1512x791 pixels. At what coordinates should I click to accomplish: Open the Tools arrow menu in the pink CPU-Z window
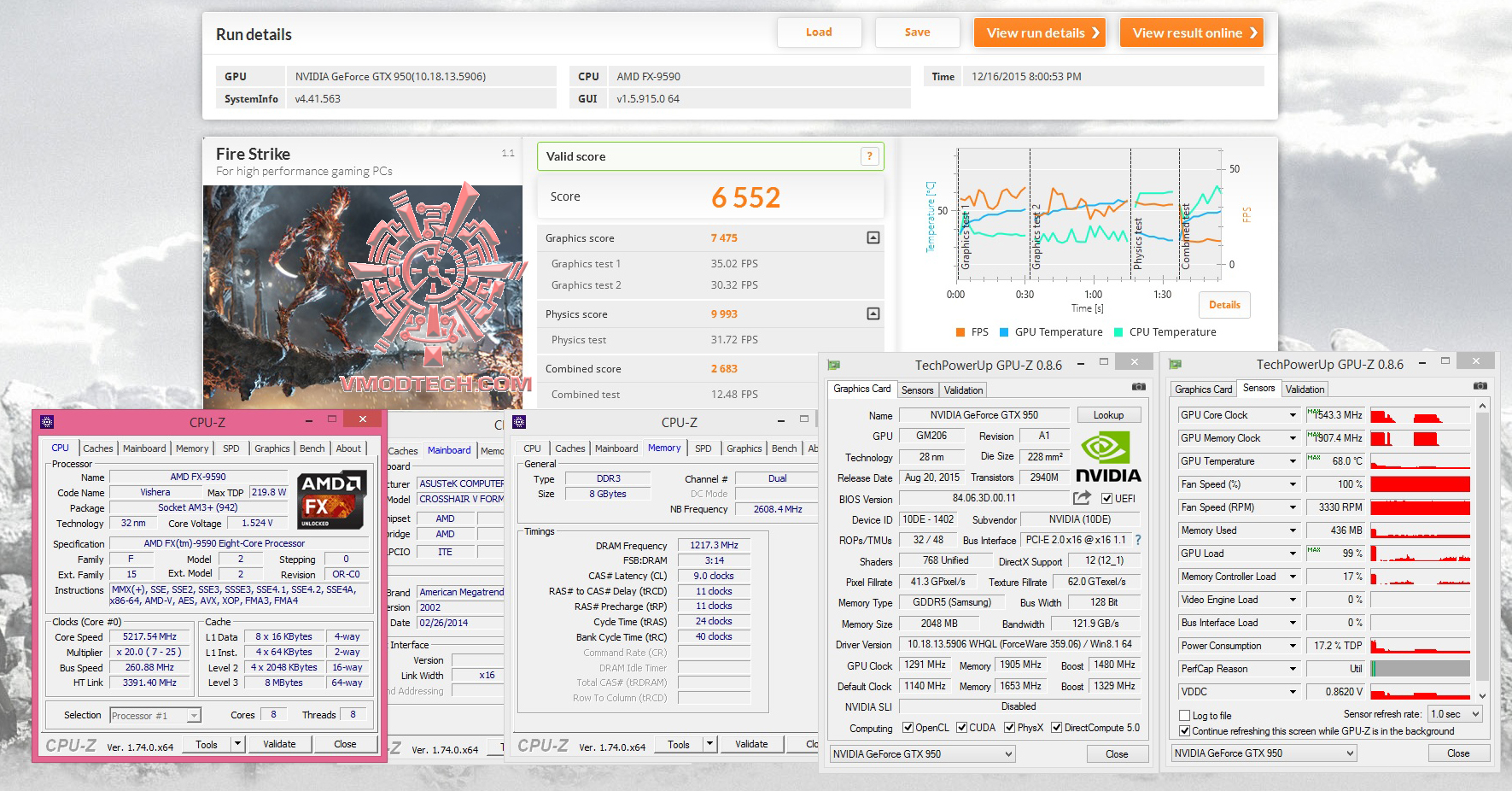tap(237, 744)
